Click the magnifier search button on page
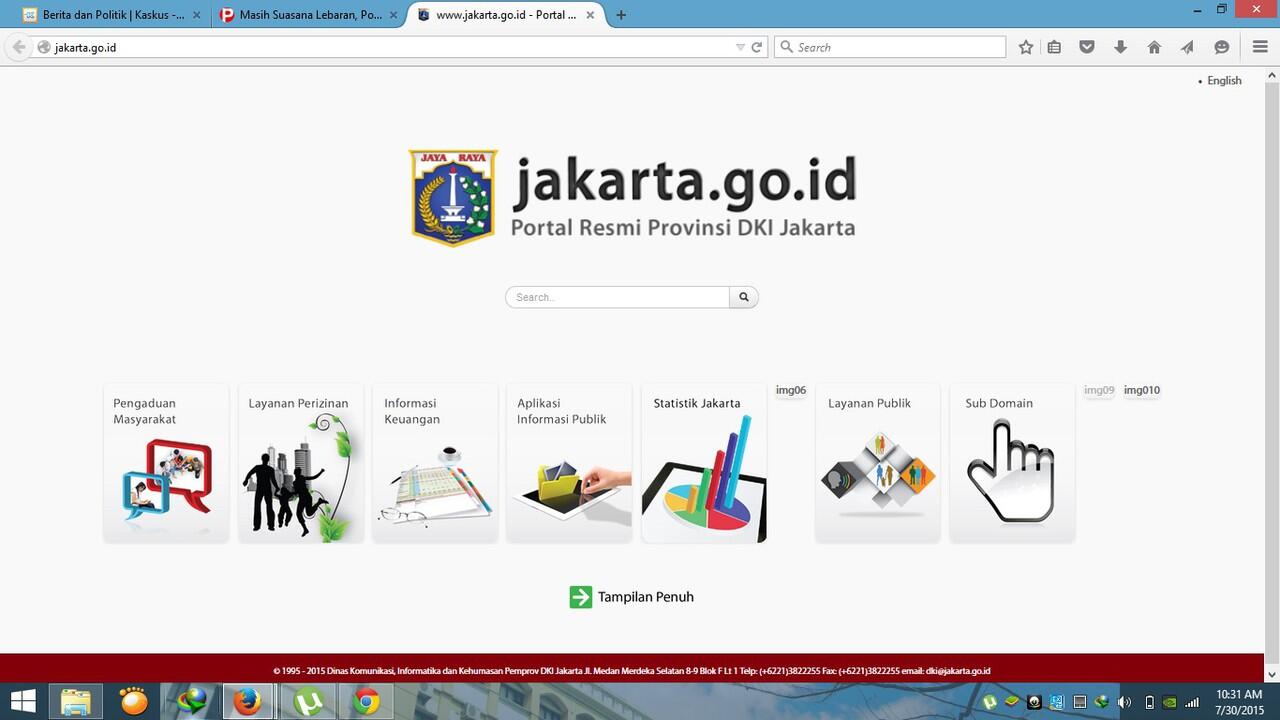Screen dimensions: 1280x720 click(744, 297)
